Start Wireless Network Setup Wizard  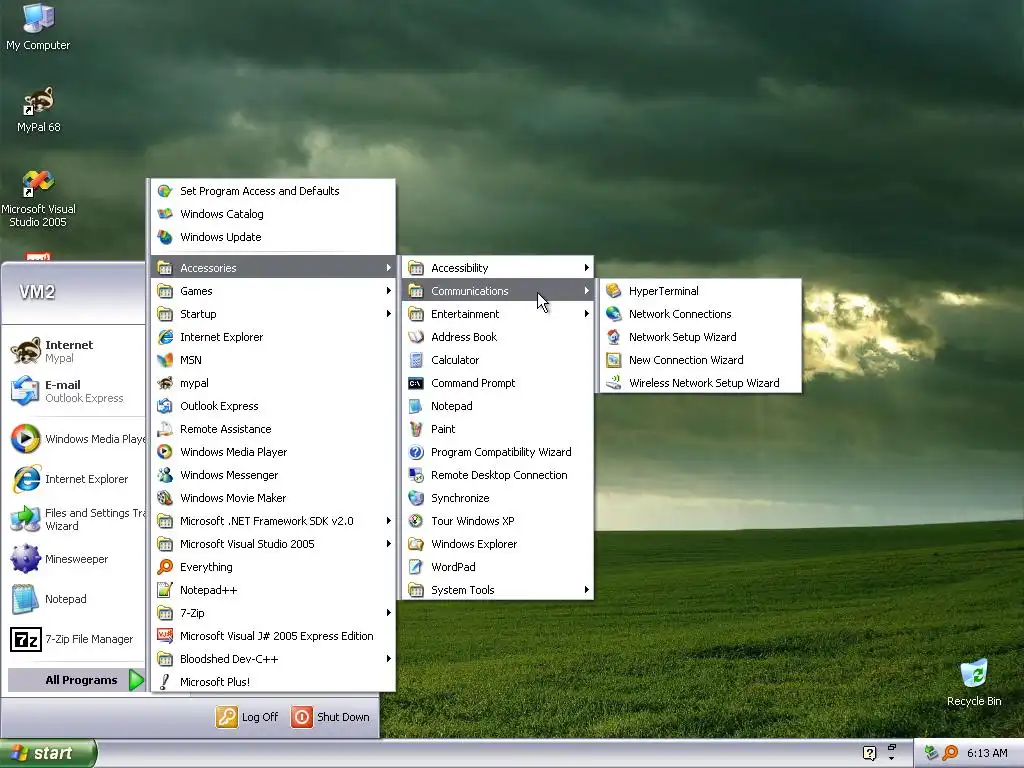click(699, 383)
